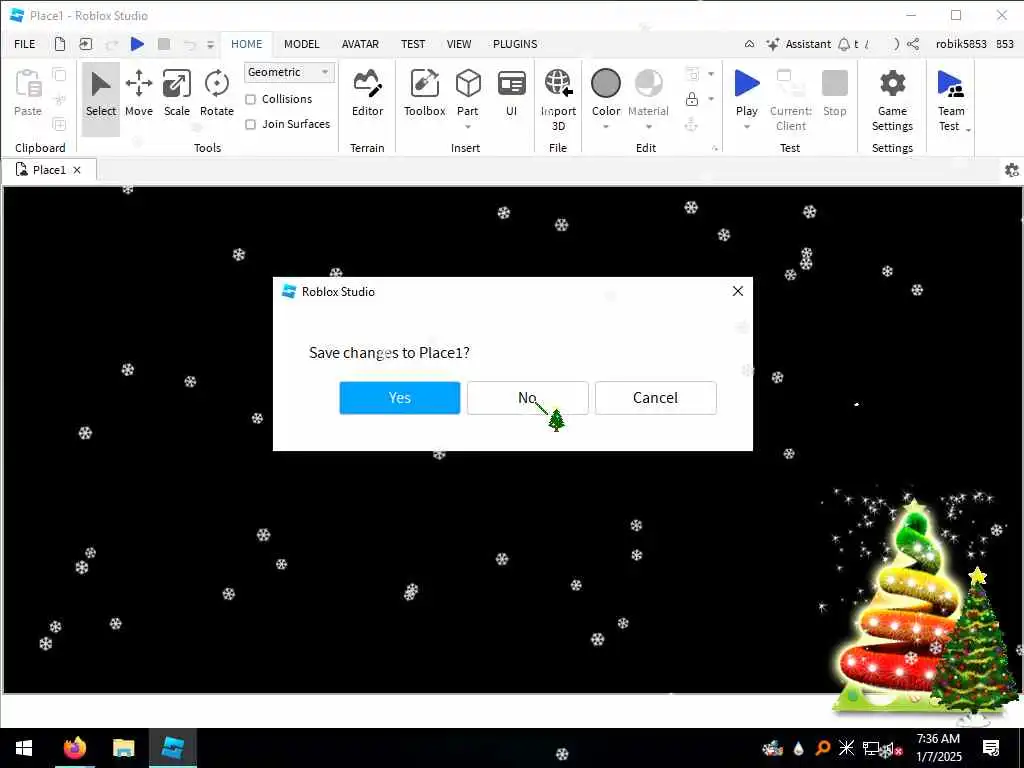Activate the Rotate tool
The width and height of the screenshot is (1024, 768).
217,95
